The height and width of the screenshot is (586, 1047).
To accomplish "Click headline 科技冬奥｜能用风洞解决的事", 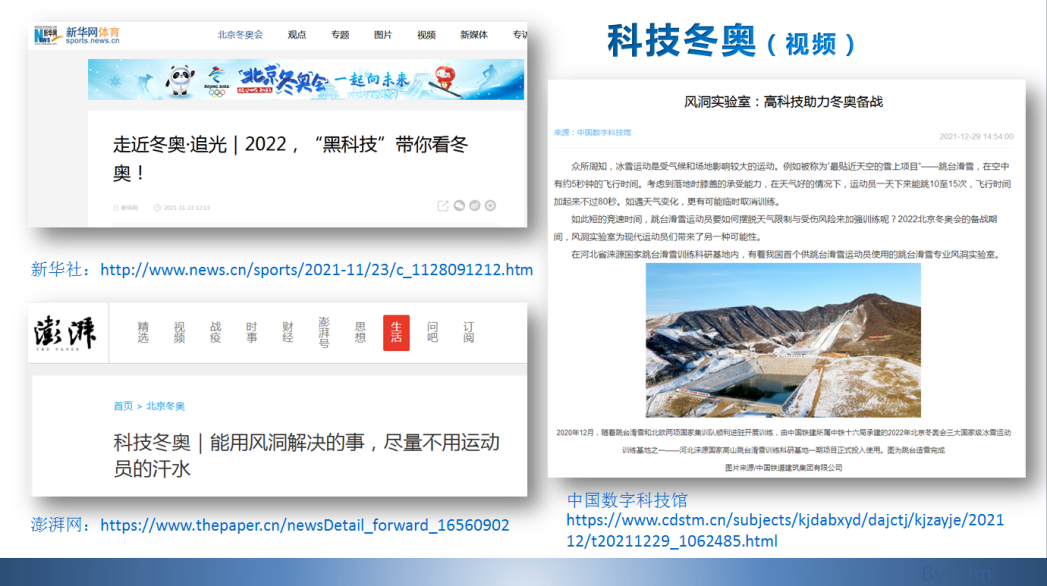I will (306, 455).
